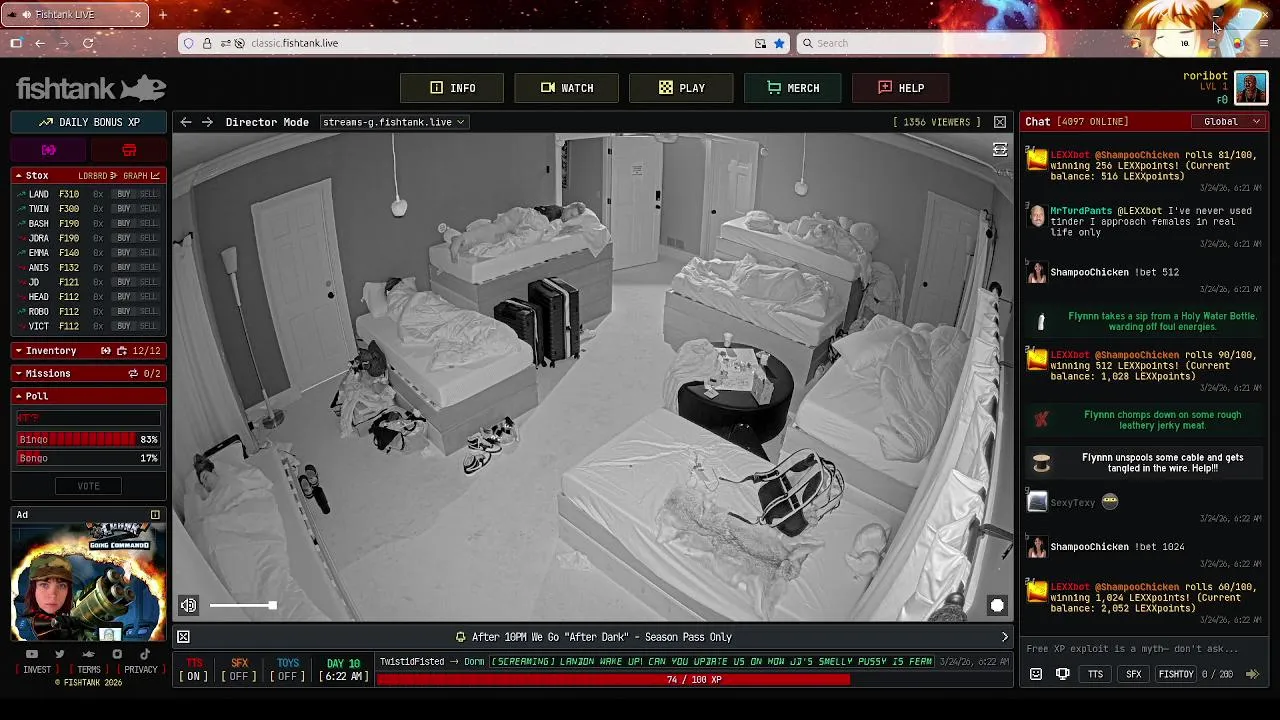The height and width of the screenshot is (720, 1280).
Task: Enable TTS mode for chat message
Action: pyautogui.click(x=1096, y=674)
